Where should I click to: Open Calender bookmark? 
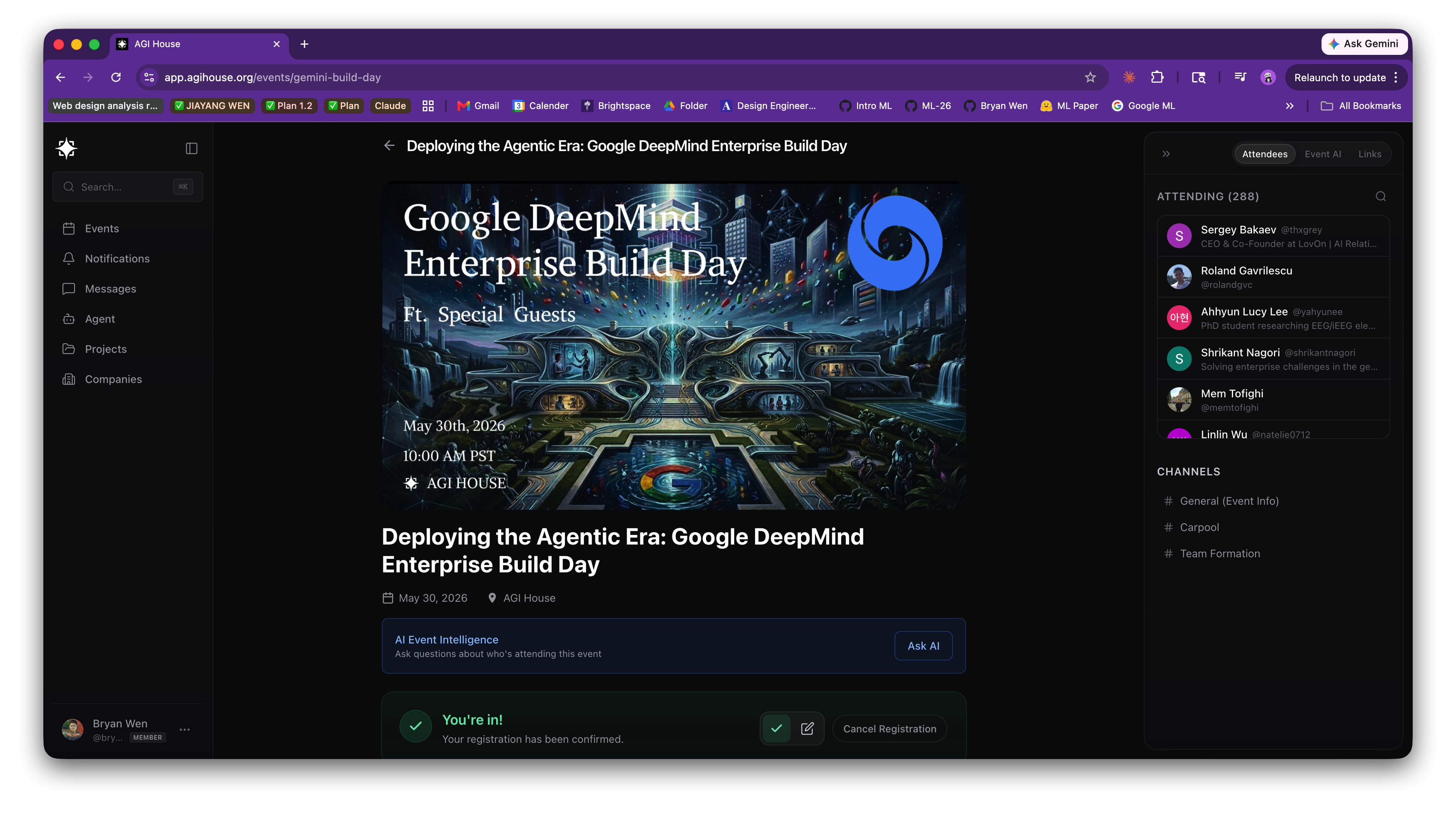click(540, 106)
